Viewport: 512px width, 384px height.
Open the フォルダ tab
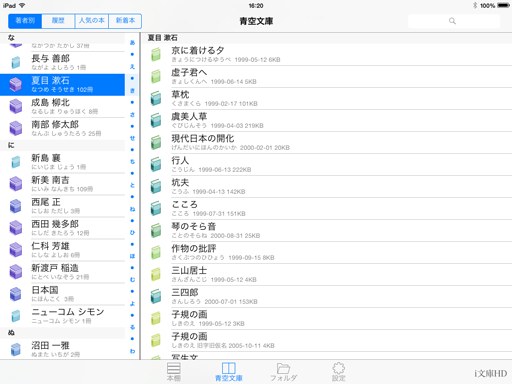(283, 372)
